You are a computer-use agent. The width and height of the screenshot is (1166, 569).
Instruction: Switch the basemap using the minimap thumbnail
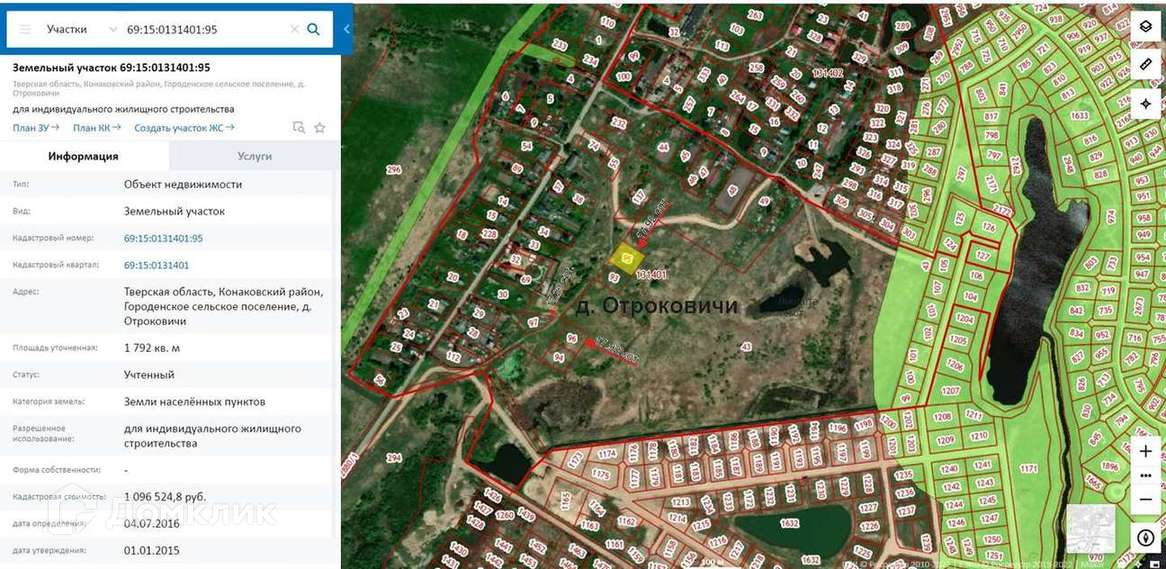[x=1091, y=529]
